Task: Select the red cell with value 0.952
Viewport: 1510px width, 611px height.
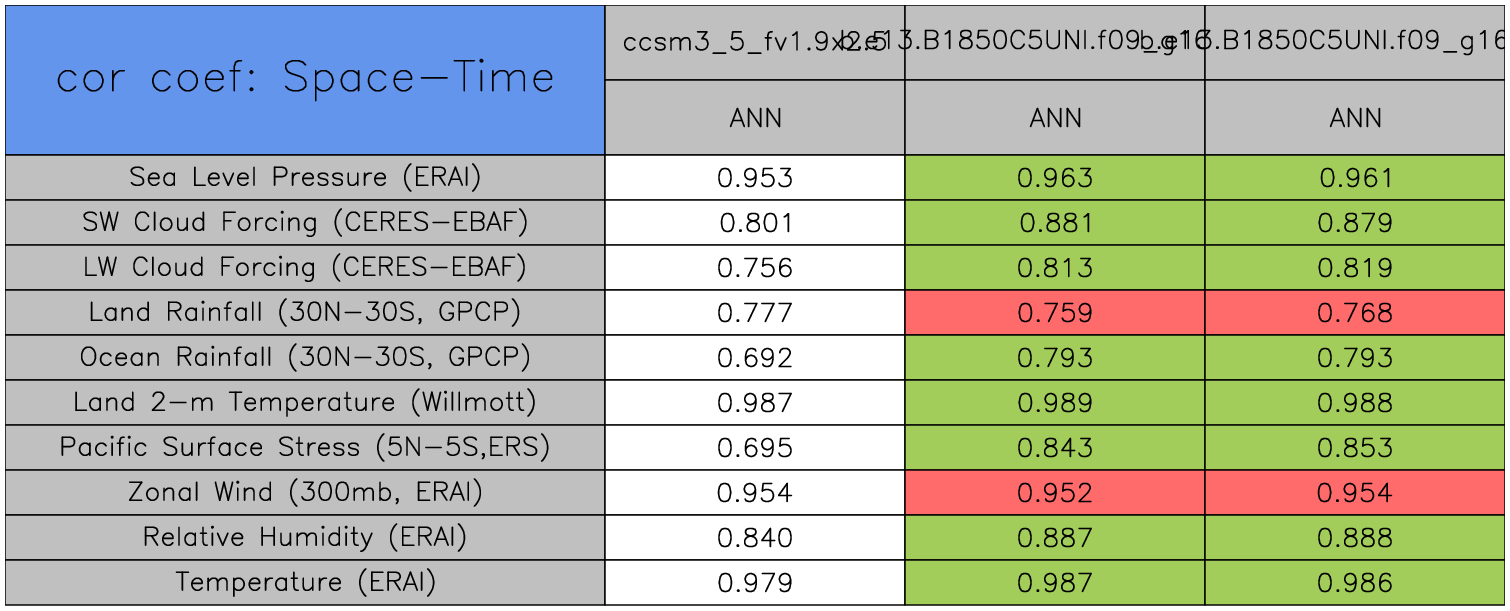Action: point(1055,492)
